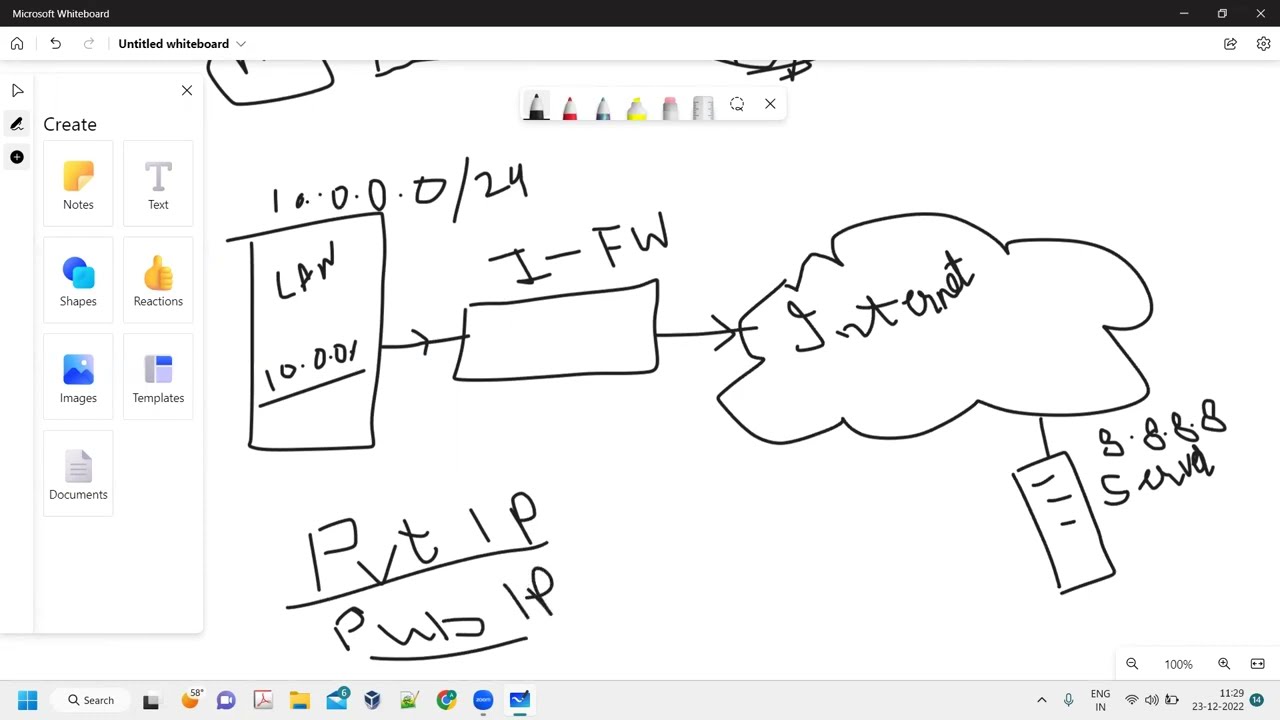The width and height of the screenshot is (1280, 720).
Task: Add sticky Notes to the whiteboard
Action: coord(78,184)
